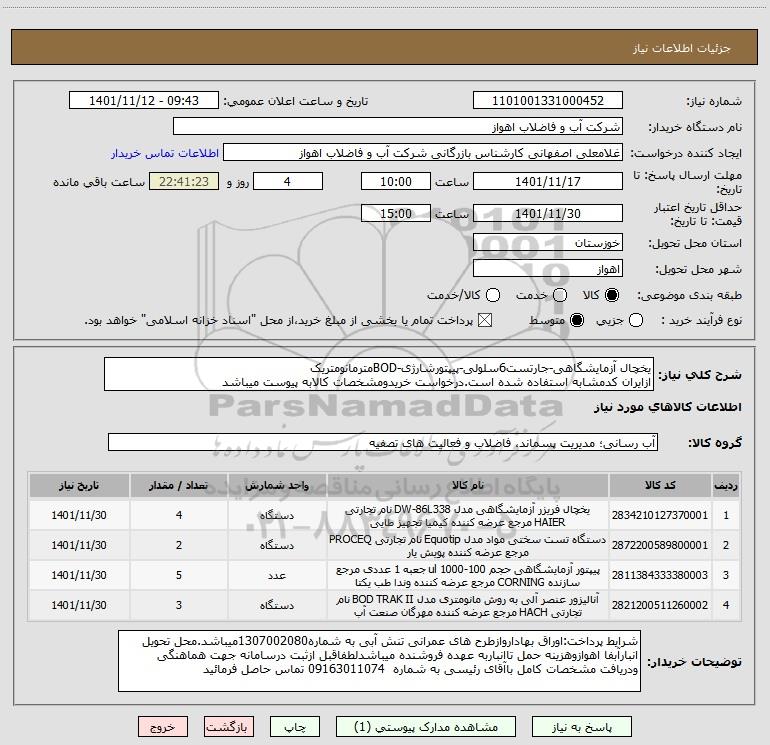Click the price validity date field under 'حداقل تاریخ اعتبار قیمت'
Screen dimensions: 770x745
pos(548,213)
